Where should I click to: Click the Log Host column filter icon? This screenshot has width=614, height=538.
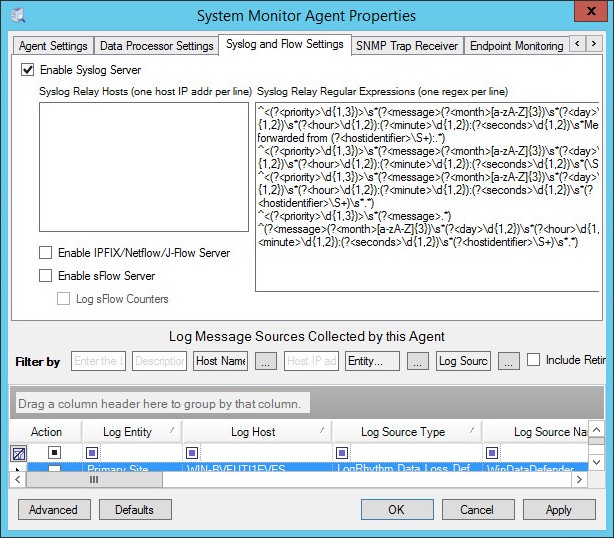click(x=192, y=452)
